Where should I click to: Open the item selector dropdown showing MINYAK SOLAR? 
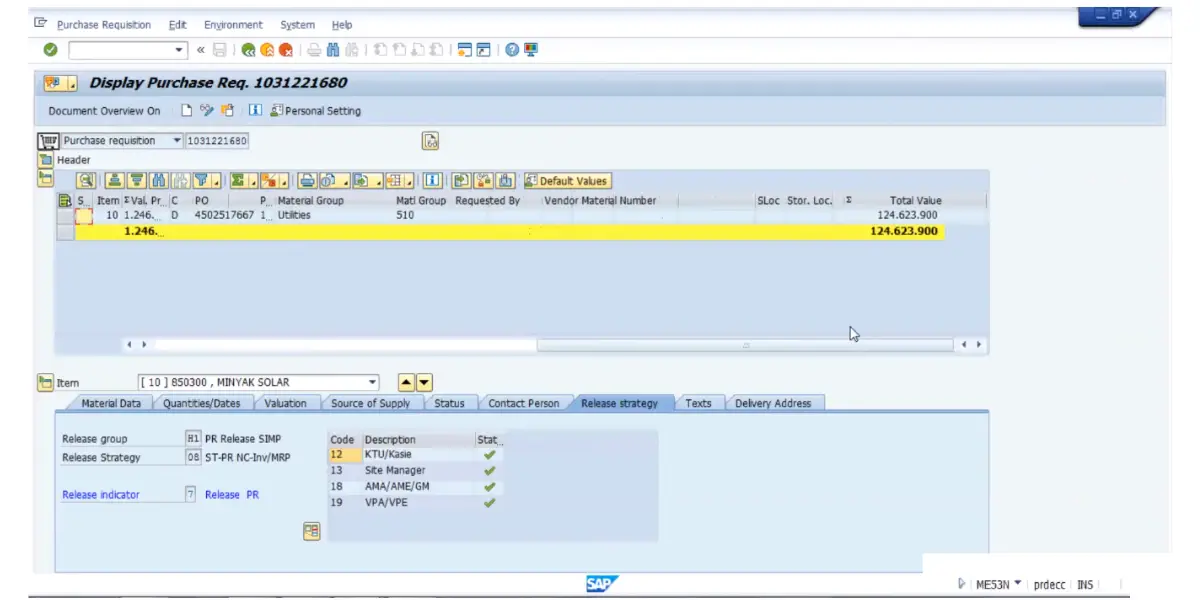373,382
